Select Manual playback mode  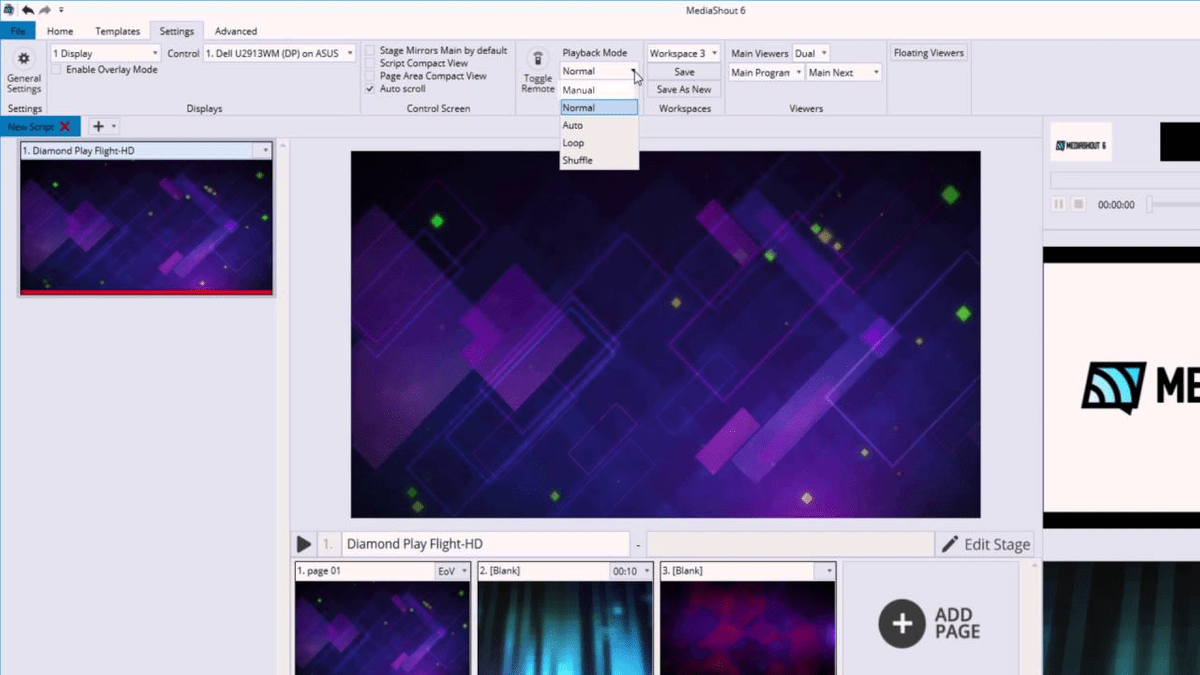[599, 90]
